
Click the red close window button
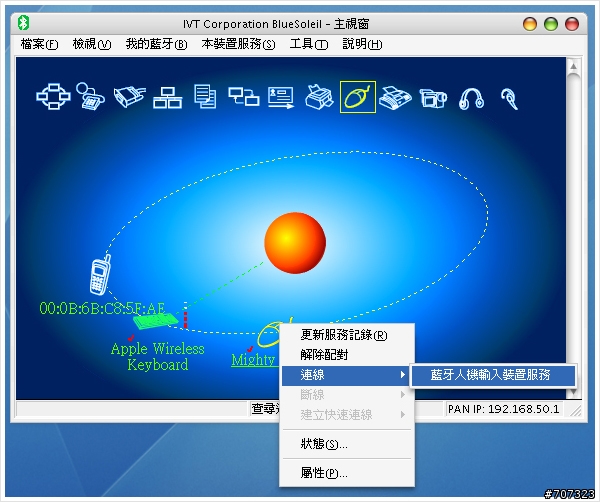(572, 24)
